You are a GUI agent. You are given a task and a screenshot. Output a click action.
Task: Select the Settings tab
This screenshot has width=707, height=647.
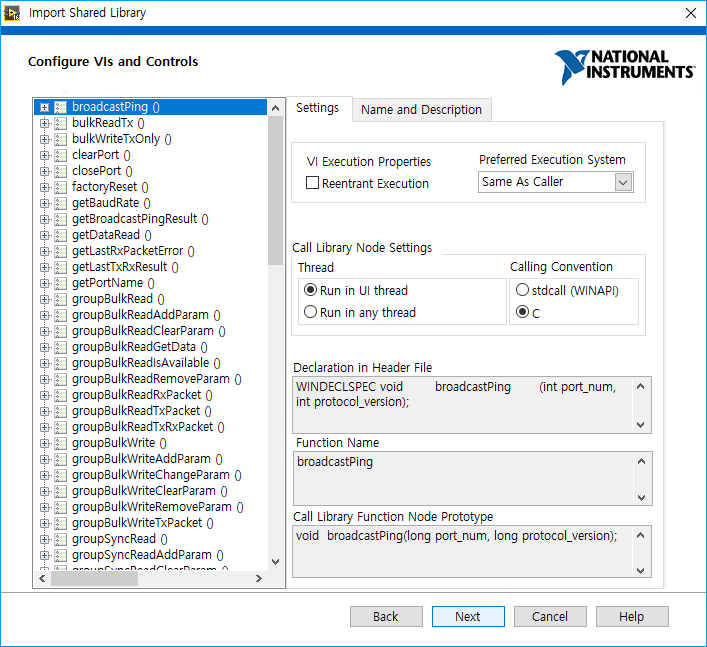tap(317, 108)
